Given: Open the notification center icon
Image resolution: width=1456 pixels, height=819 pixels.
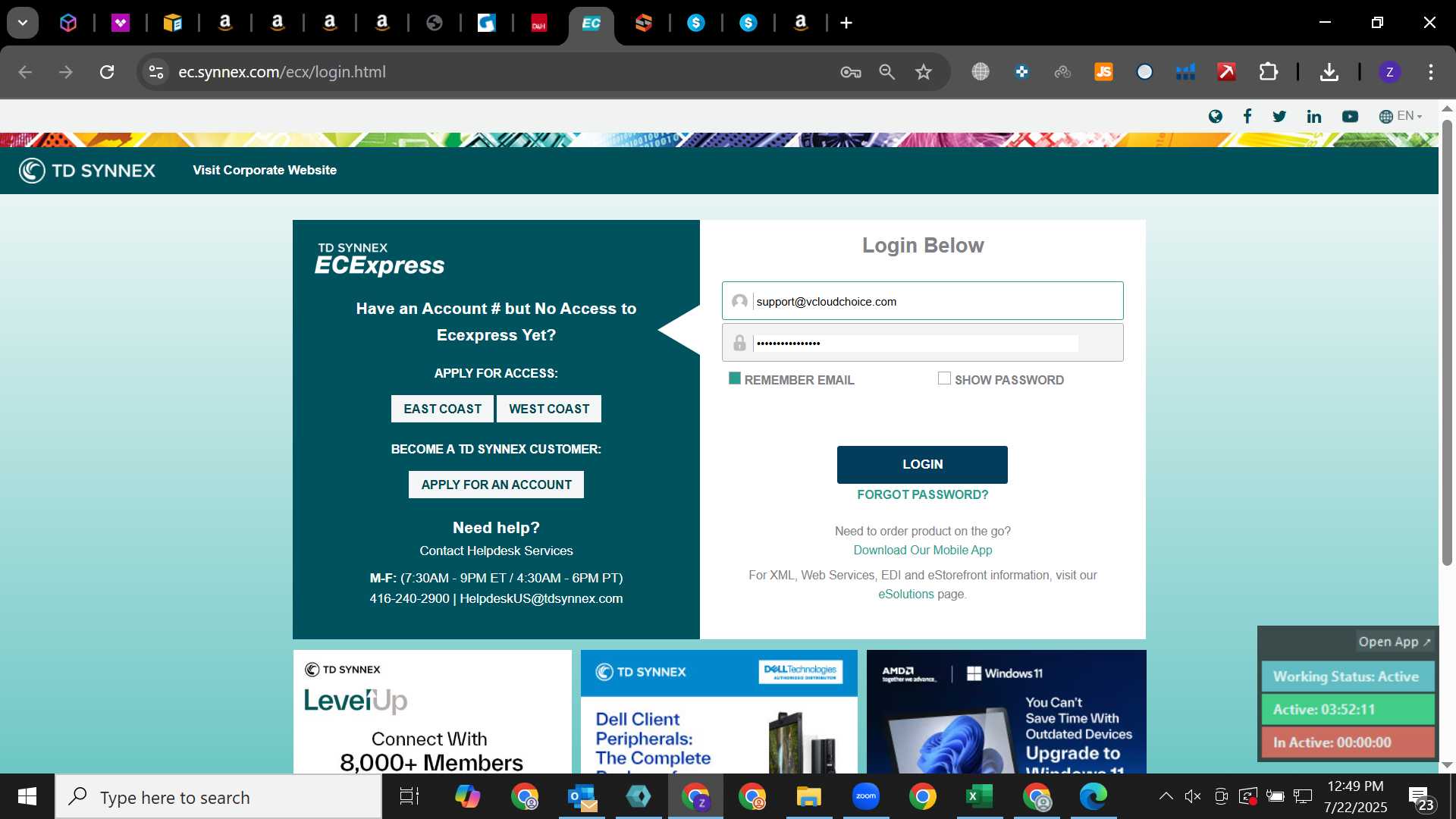Looking at the screenshot, I should coord(1420,797).
